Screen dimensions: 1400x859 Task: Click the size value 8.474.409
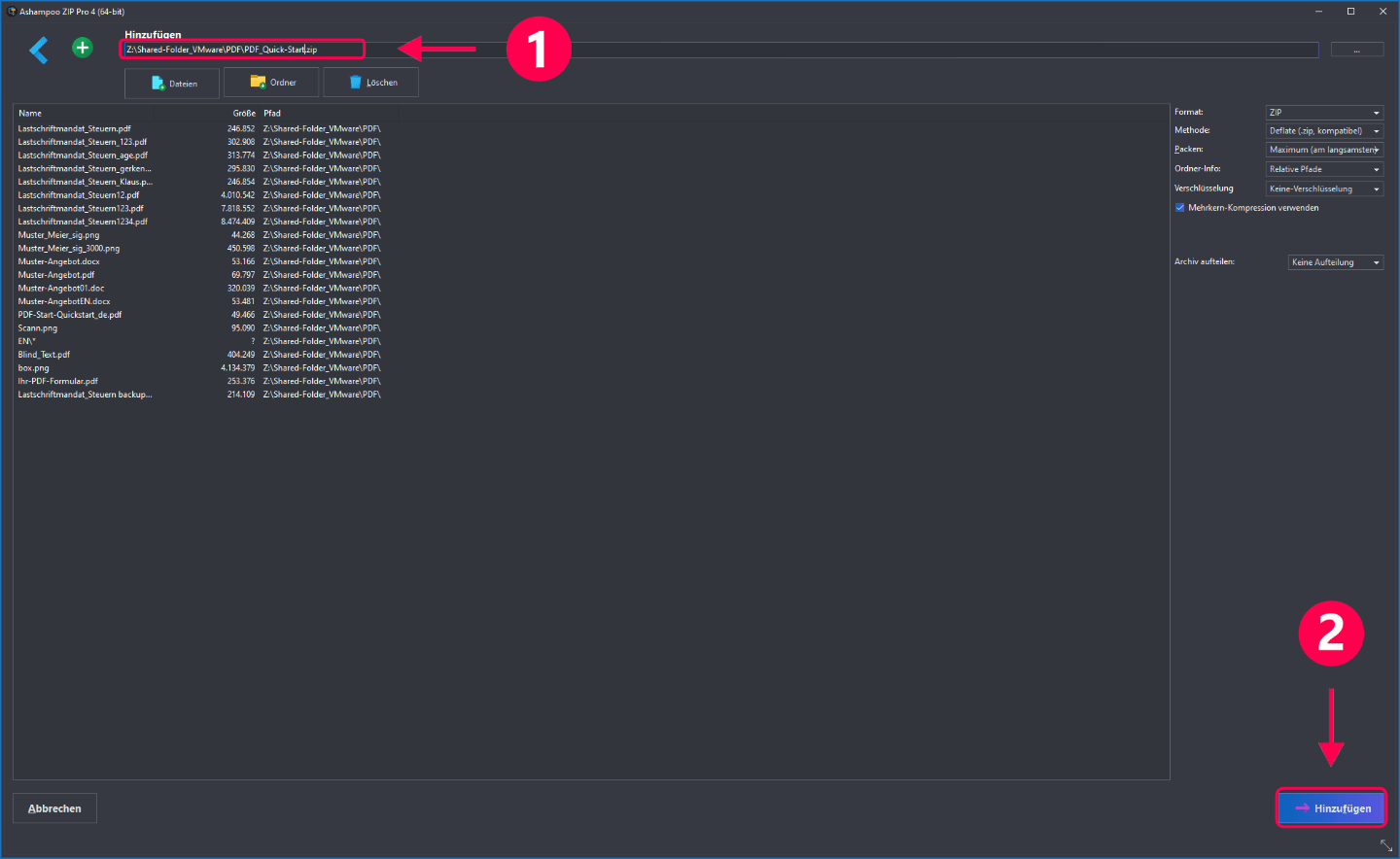coord(238,222)
